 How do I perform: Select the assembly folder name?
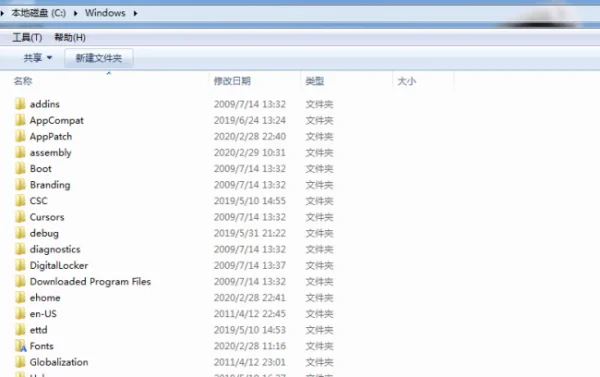51,153
